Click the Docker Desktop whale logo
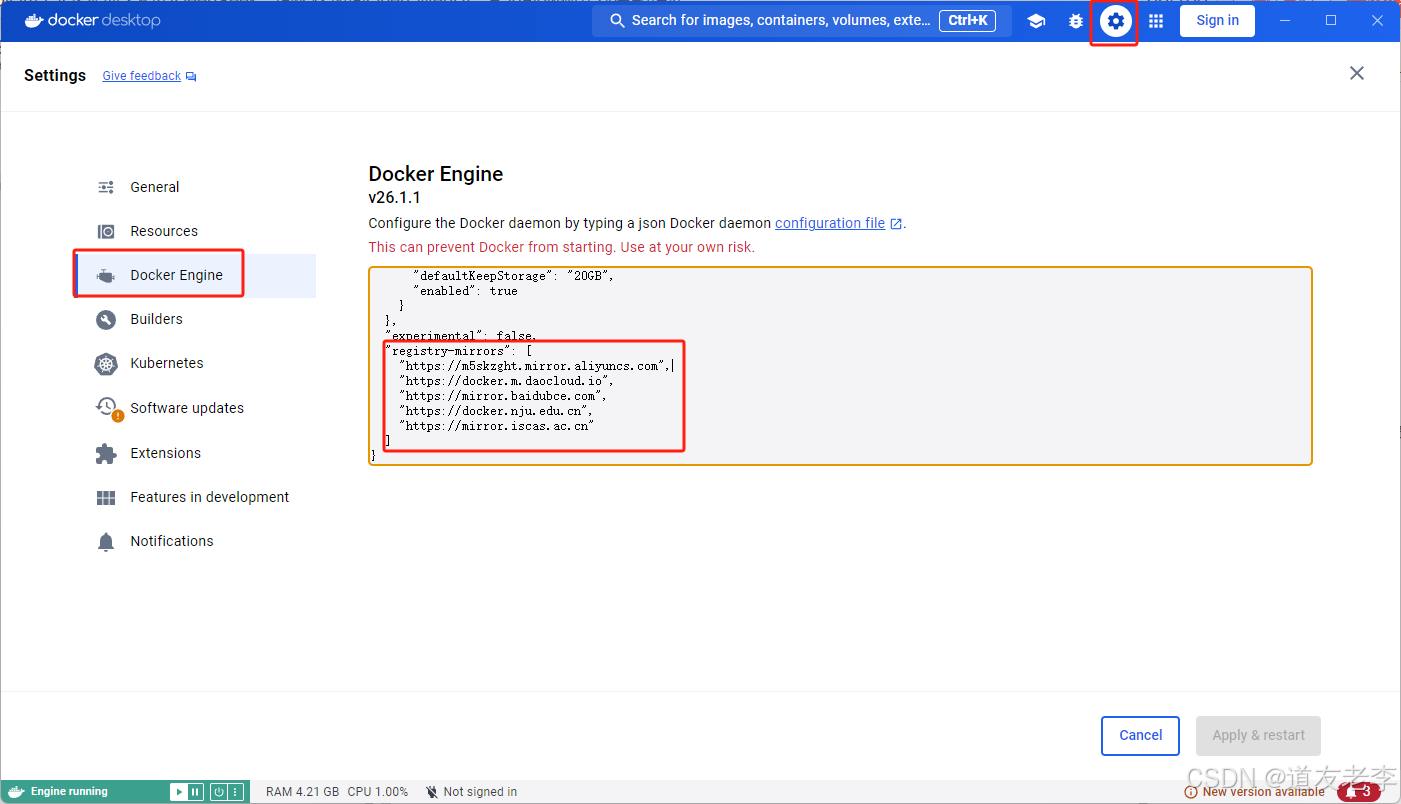 coord(34,20)
